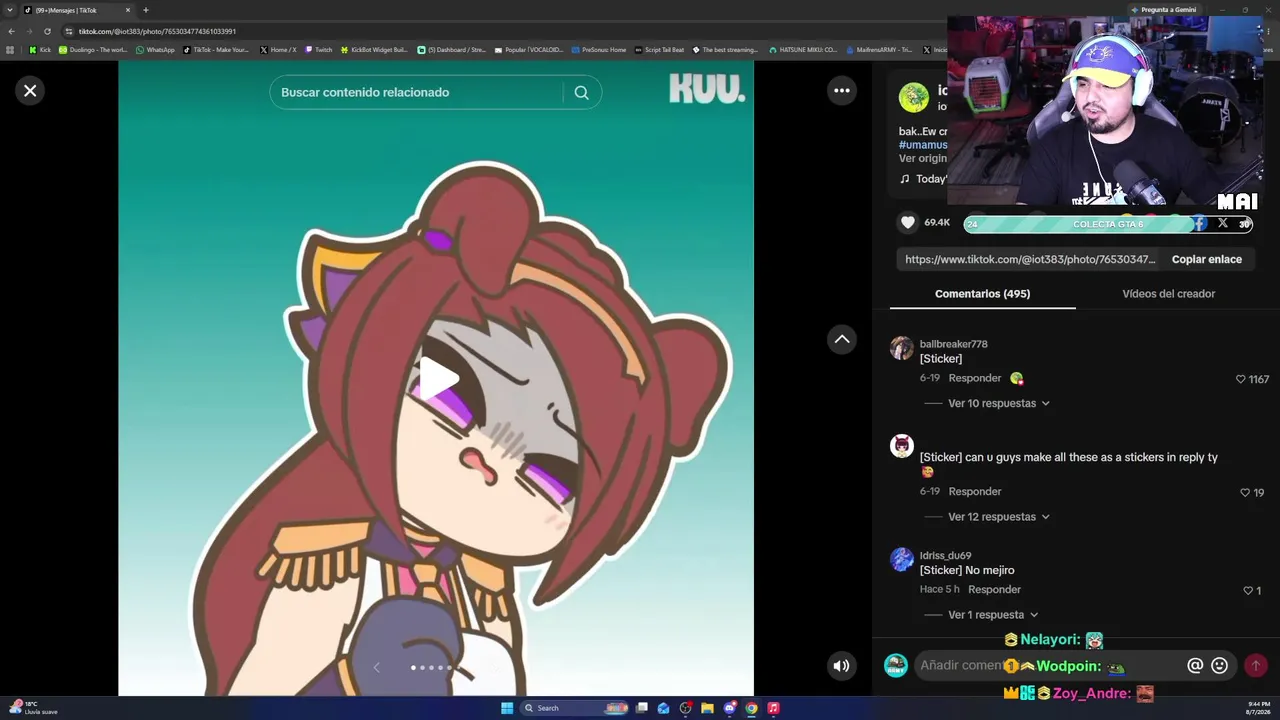Open the 'Script Tail Beat' bookmark

pyautogui.click(x=659, y=50)
